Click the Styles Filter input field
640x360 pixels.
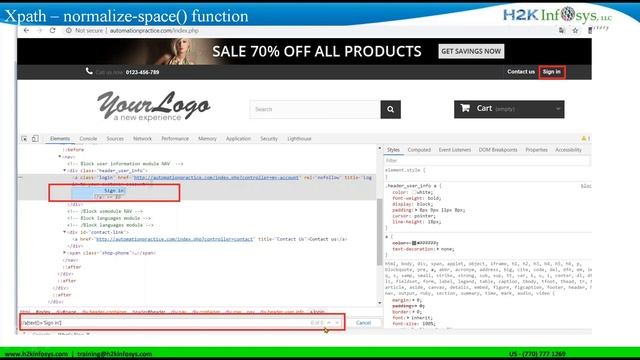pyautogui.click(x=488, y=161)
